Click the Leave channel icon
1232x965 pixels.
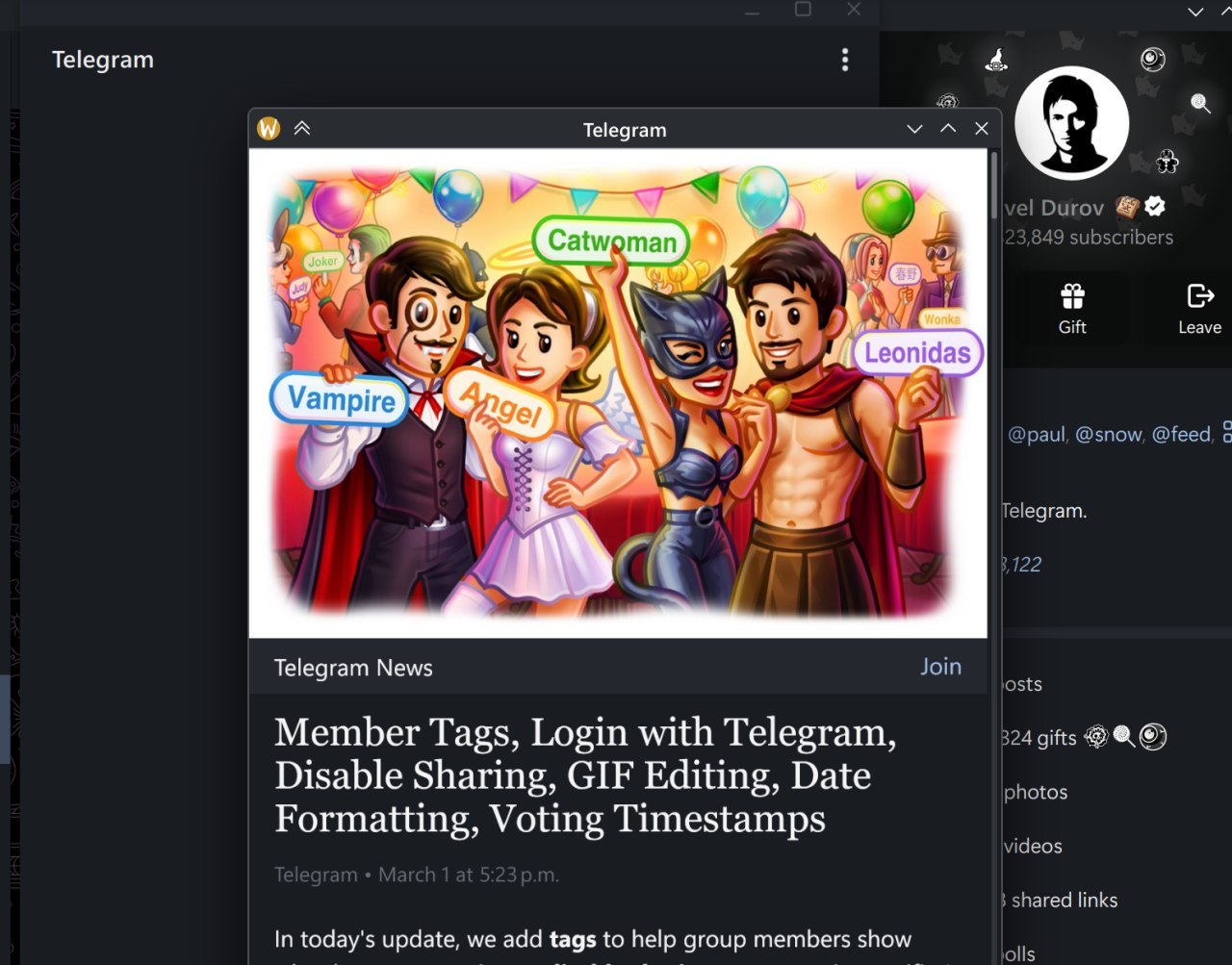1199,296
